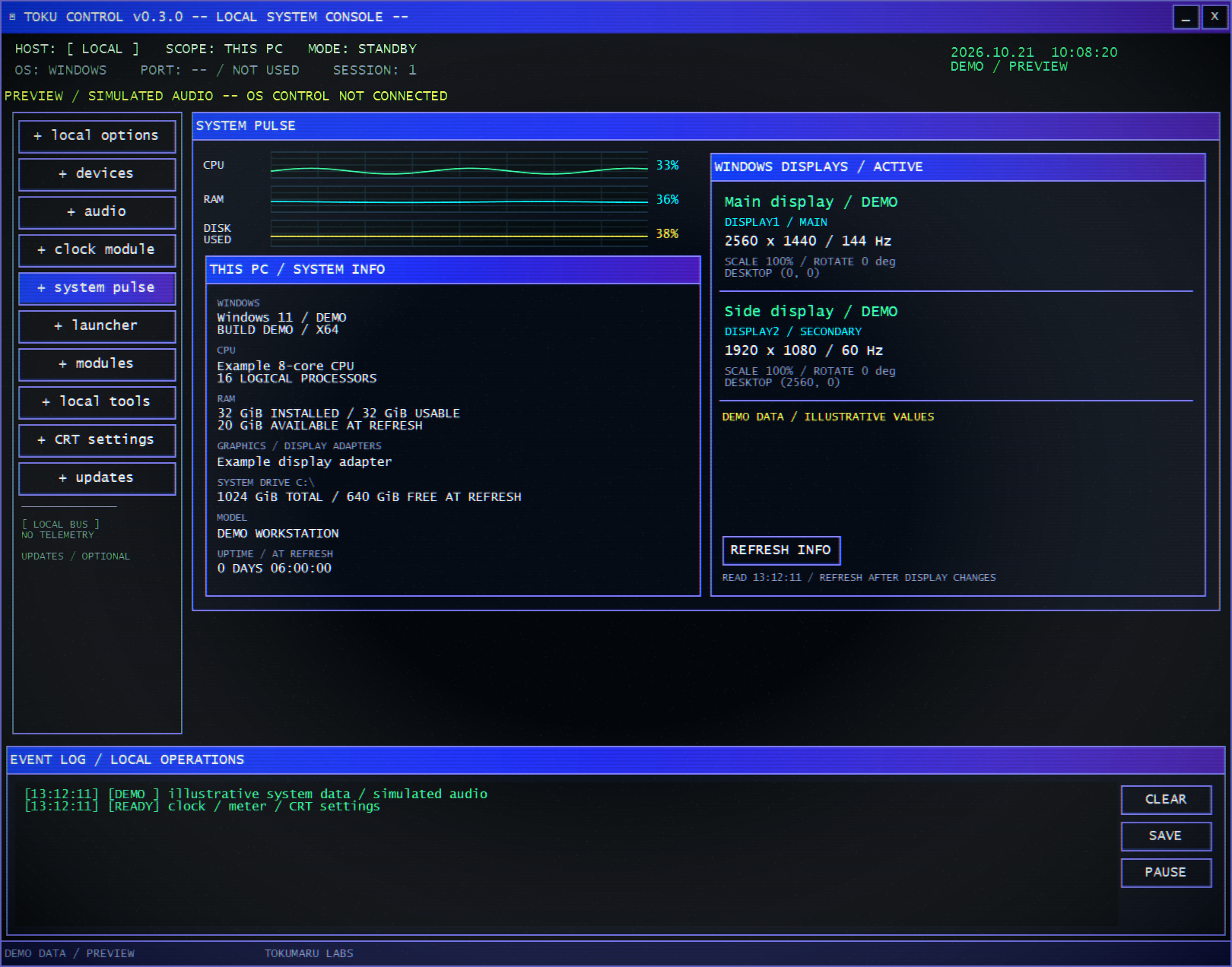Select the 'Side display / DEMO' entry
Viewport: 1232px width, 967px height.
pyautogui.click(x=811, y=312)
